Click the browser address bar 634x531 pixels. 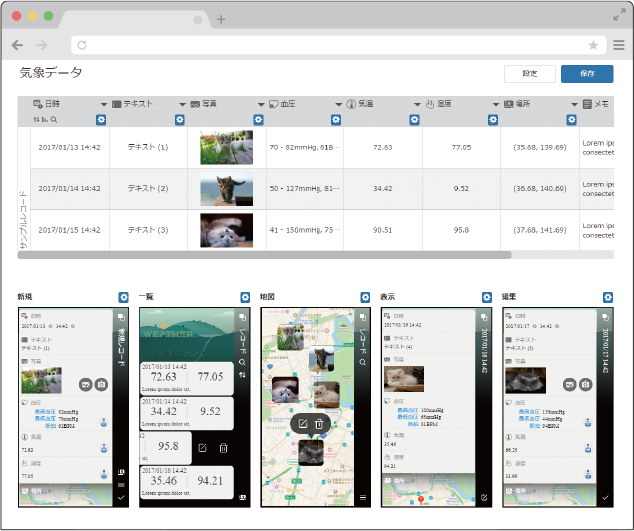point(330,45)
